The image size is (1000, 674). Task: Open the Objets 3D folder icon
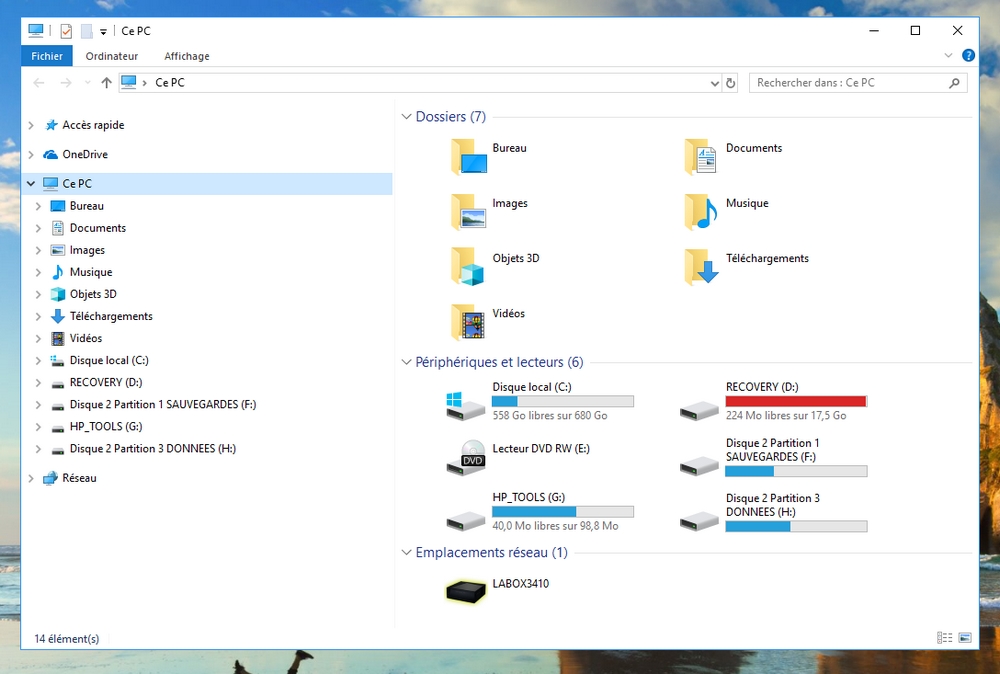(466, 266)
